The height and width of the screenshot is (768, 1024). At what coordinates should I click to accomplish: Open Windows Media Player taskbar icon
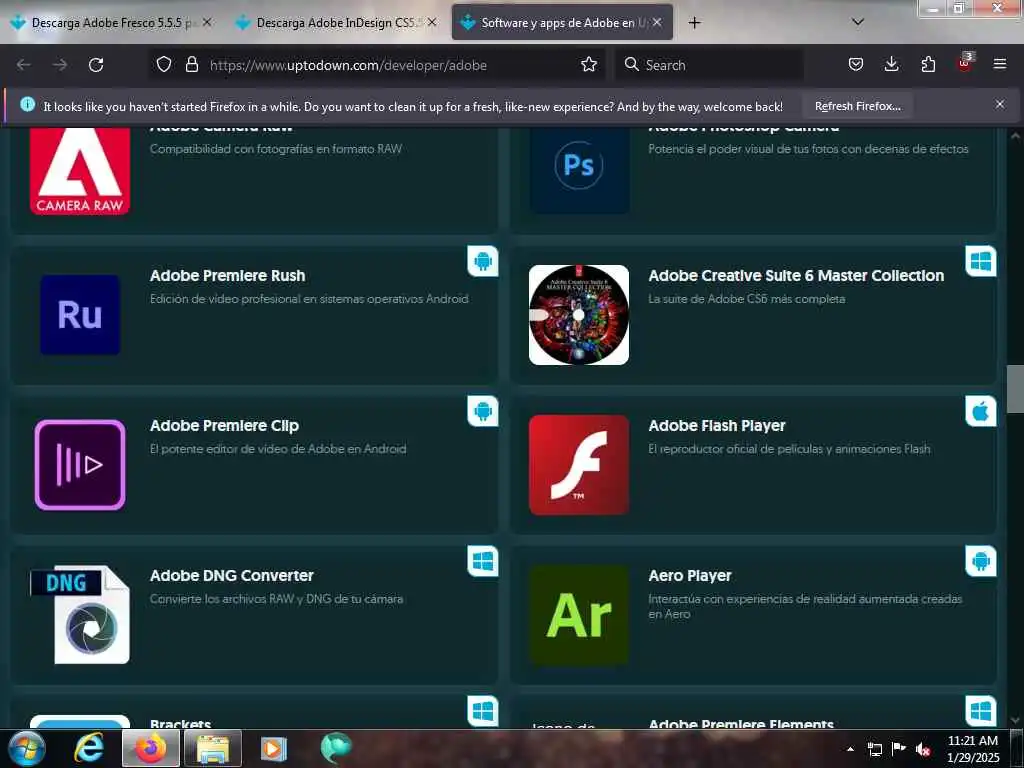pos(274,748)
